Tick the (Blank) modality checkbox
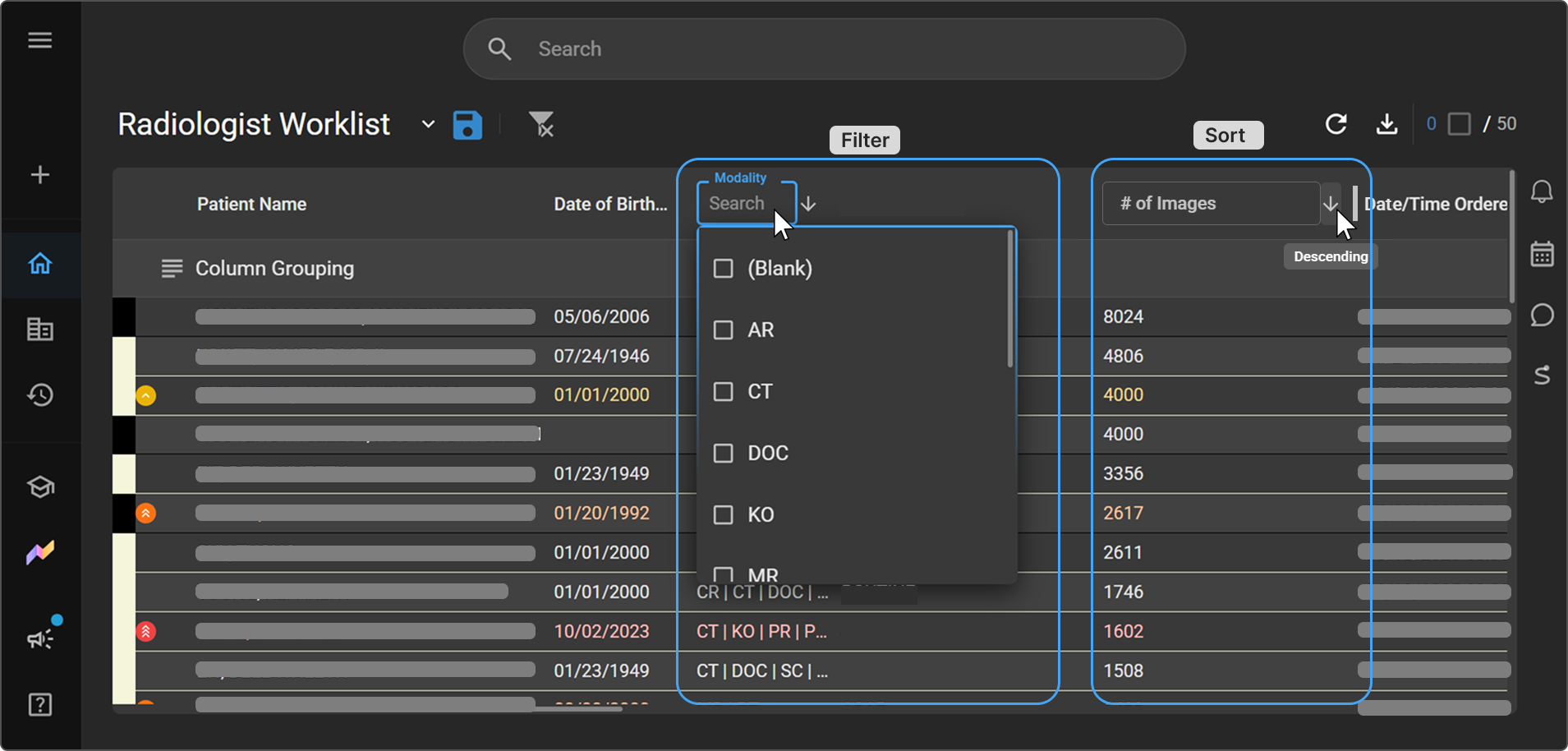The width and height of the screenshot is (1568, 751). 723,269
